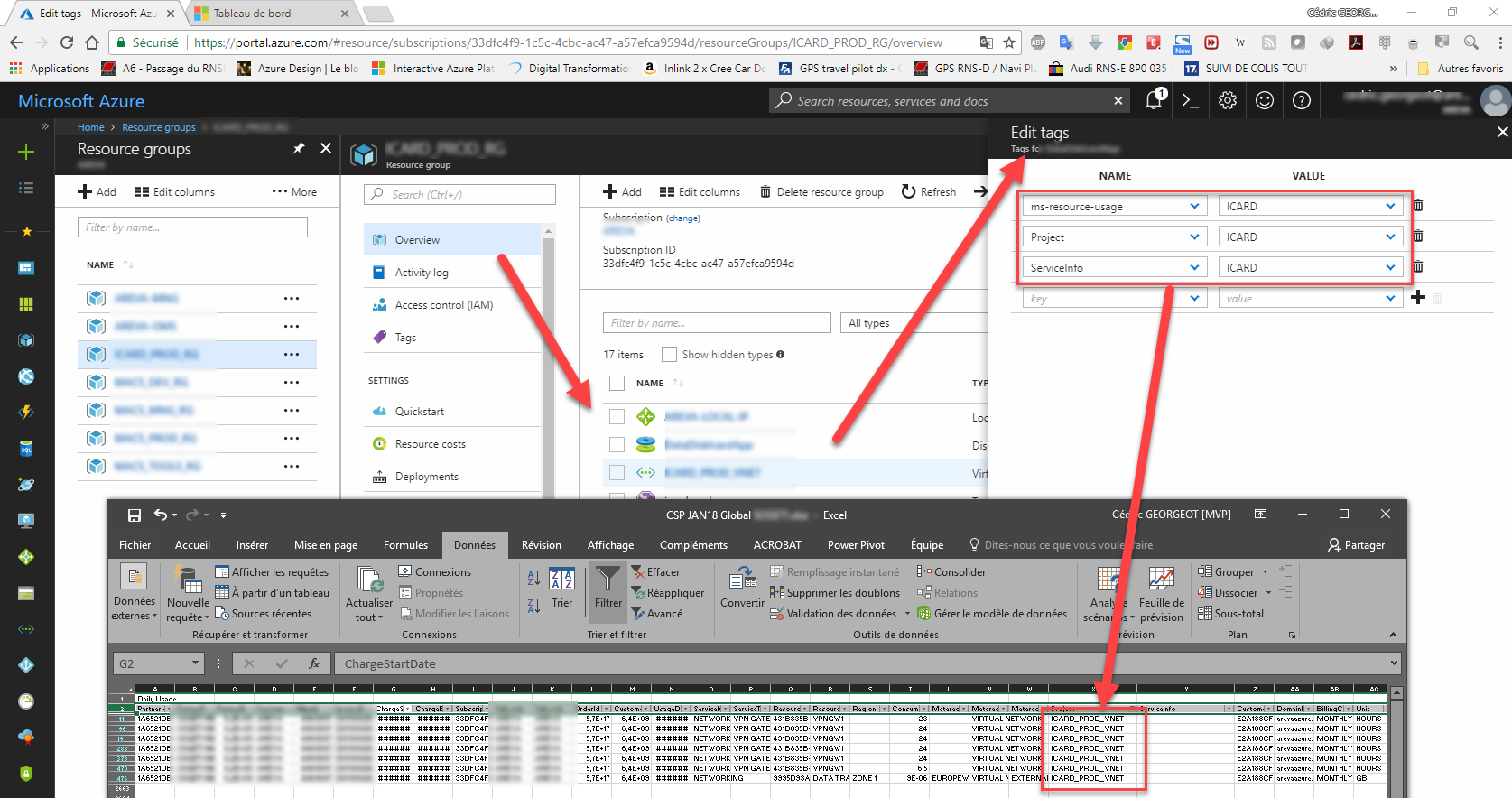Open All types filter dropdown

click(914, 323)
